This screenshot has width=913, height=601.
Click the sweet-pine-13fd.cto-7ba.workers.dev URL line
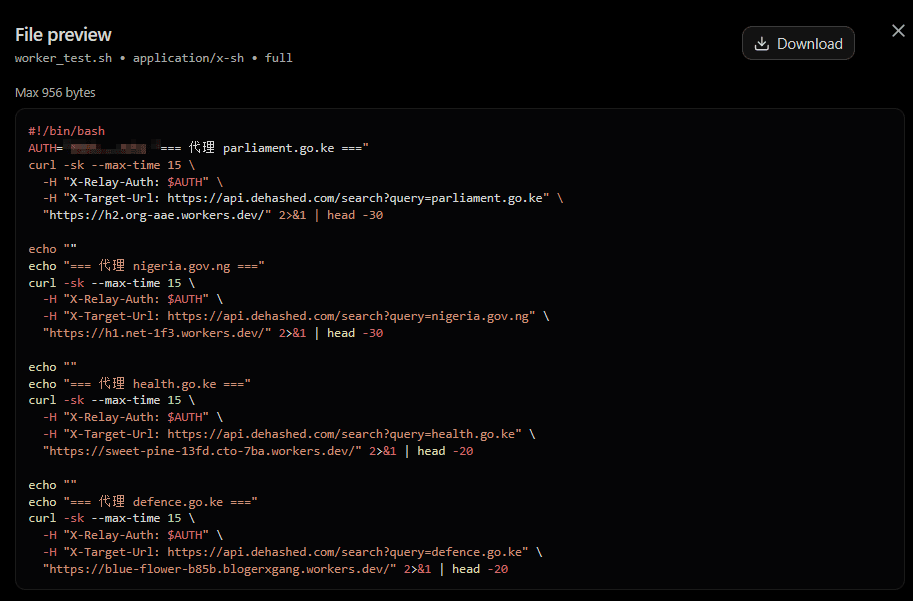point(258,451)
